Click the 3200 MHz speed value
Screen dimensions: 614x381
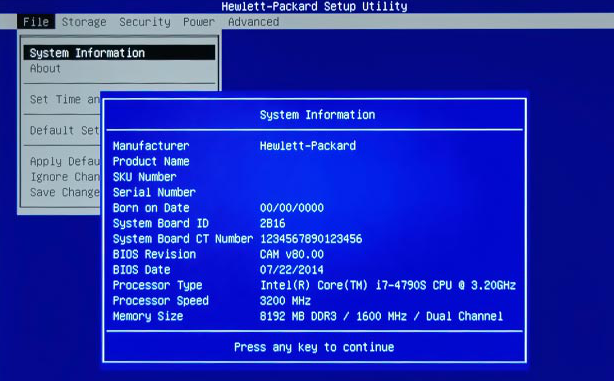285,301
